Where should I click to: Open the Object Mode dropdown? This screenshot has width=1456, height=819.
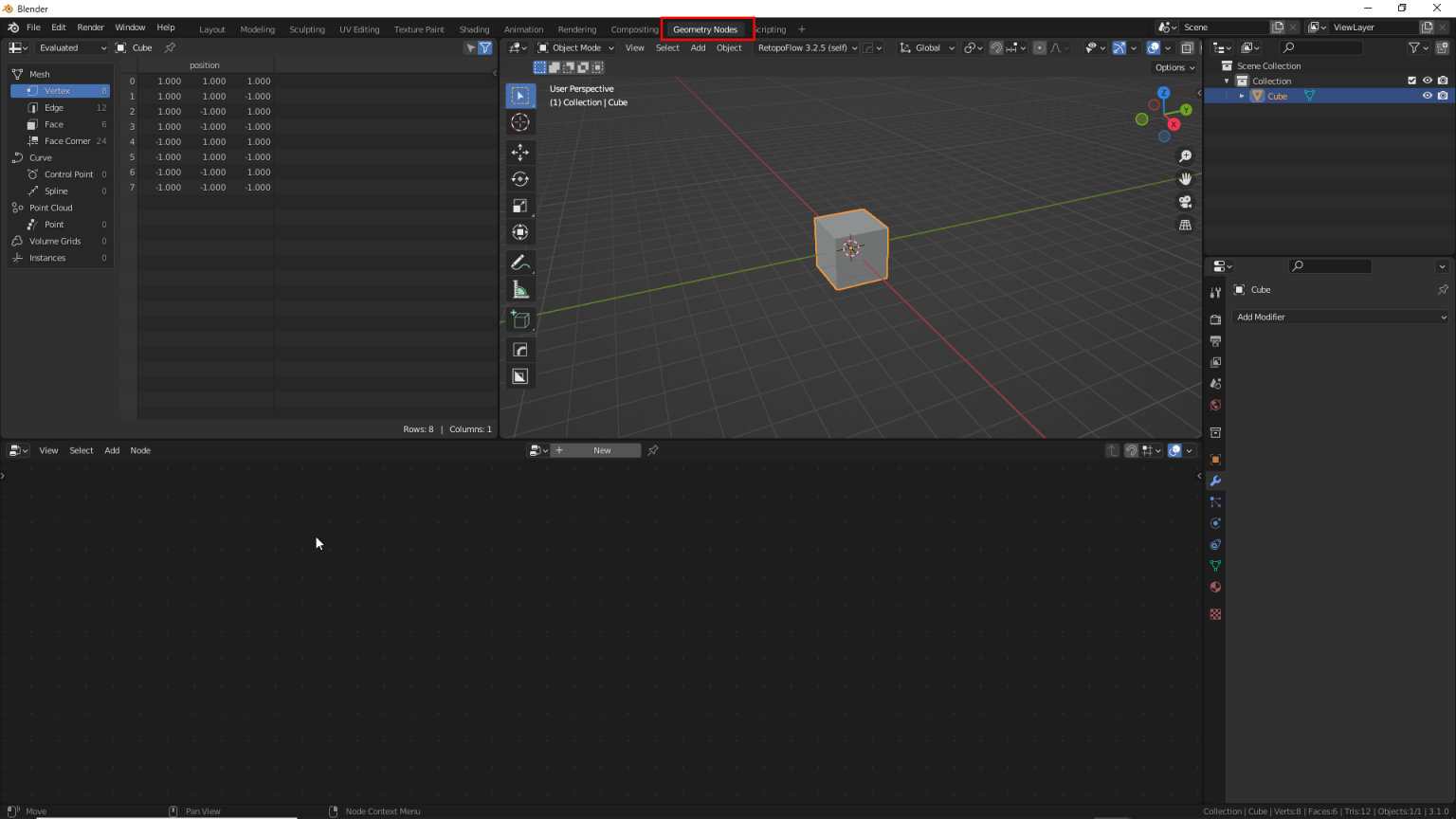click(x=576, y=47)
